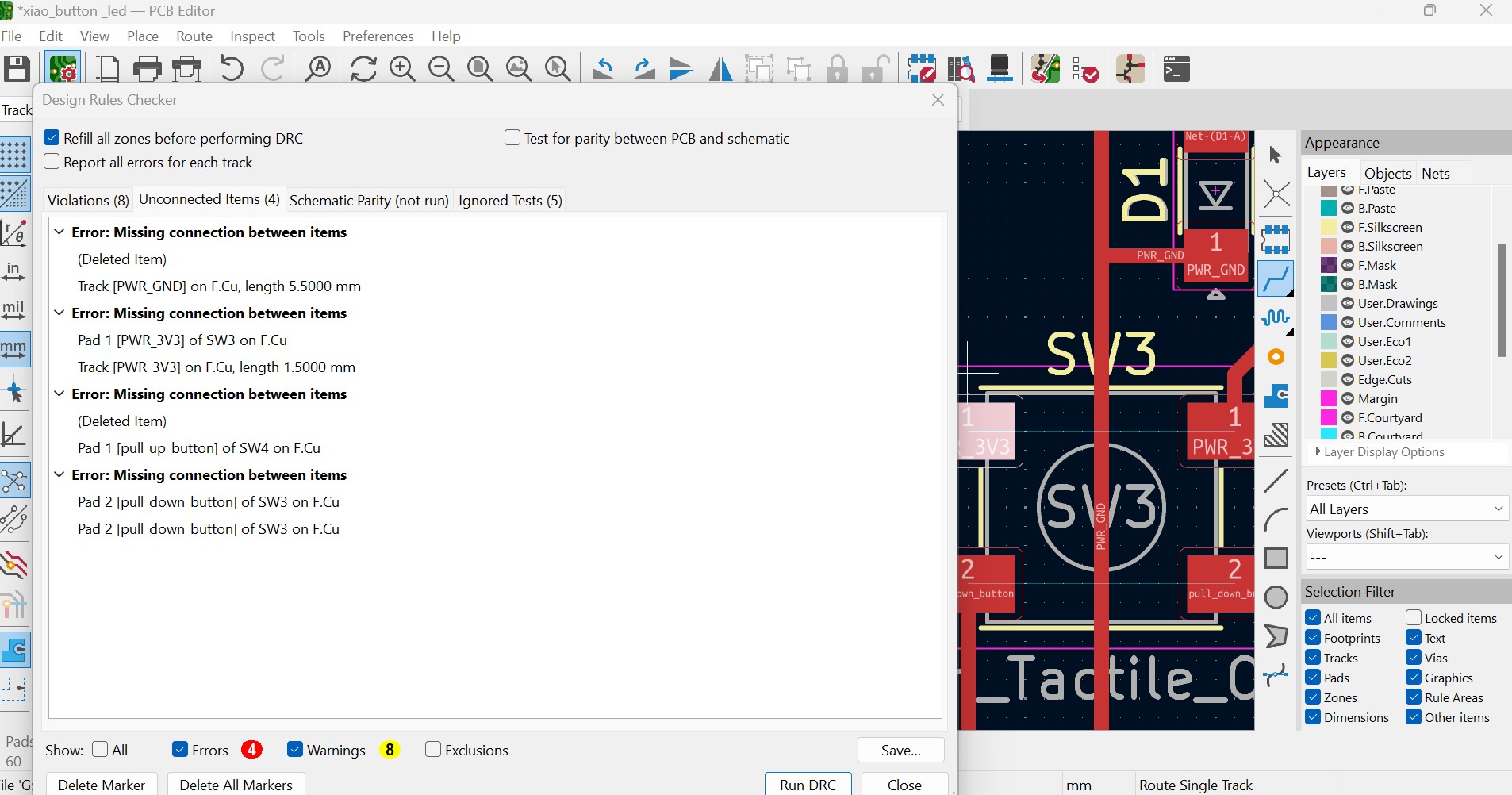
Task: Click Delete All Markers button
Action: [236, 785]
